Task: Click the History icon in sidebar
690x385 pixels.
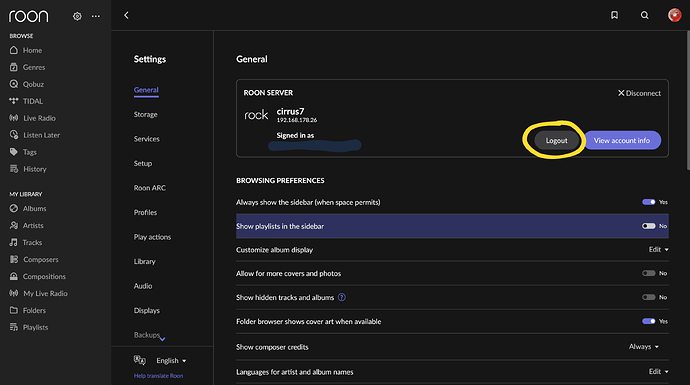Action: point(14,169)
